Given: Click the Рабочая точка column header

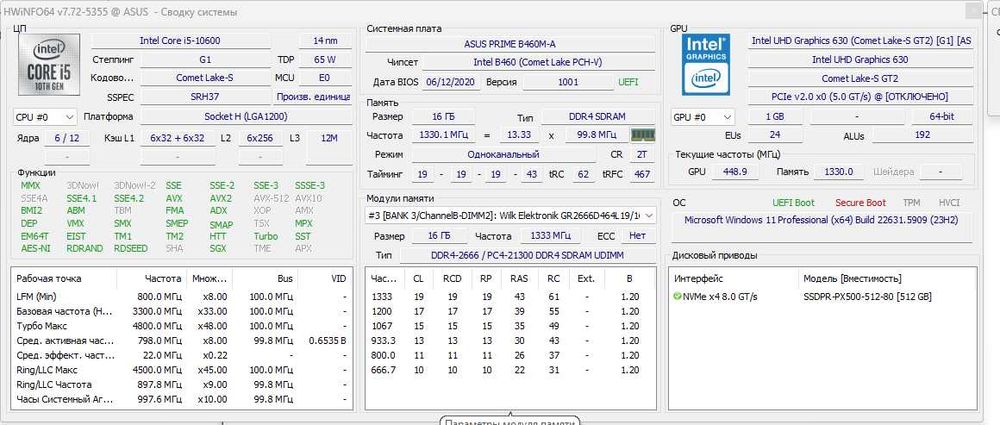Looking at the screenshot, I should [64, 279].
